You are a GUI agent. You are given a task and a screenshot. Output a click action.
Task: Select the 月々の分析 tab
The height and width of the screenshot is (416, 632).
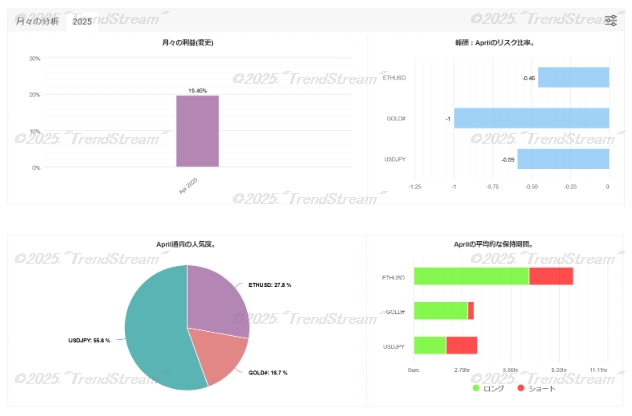(x=37, y=21)
